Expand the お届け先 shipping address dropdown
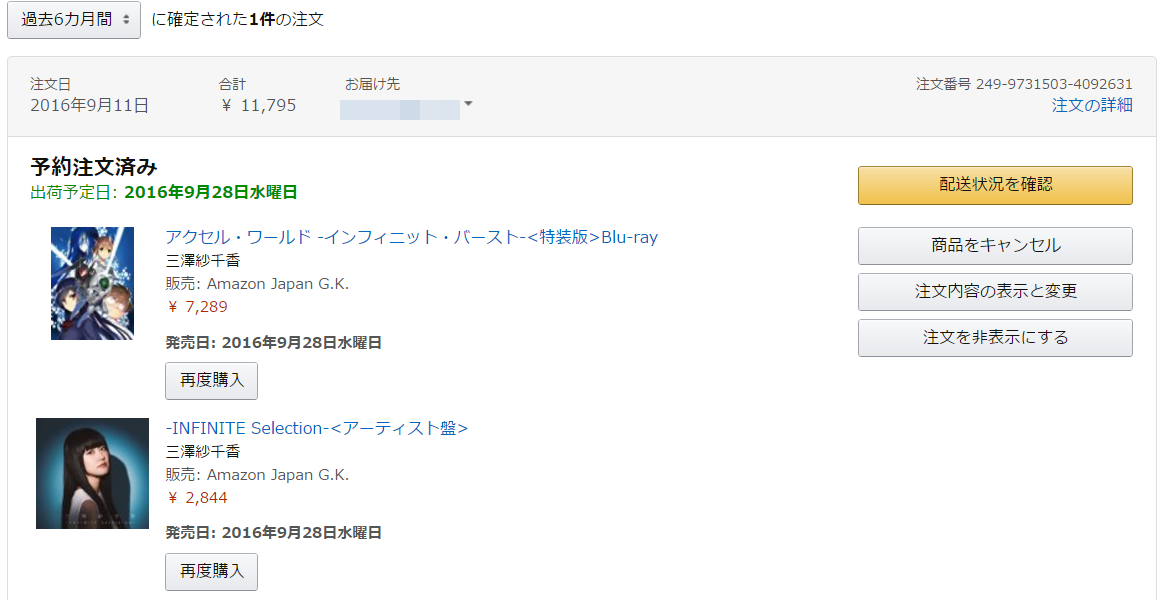 pyautogui.click(x=467, y=105)
